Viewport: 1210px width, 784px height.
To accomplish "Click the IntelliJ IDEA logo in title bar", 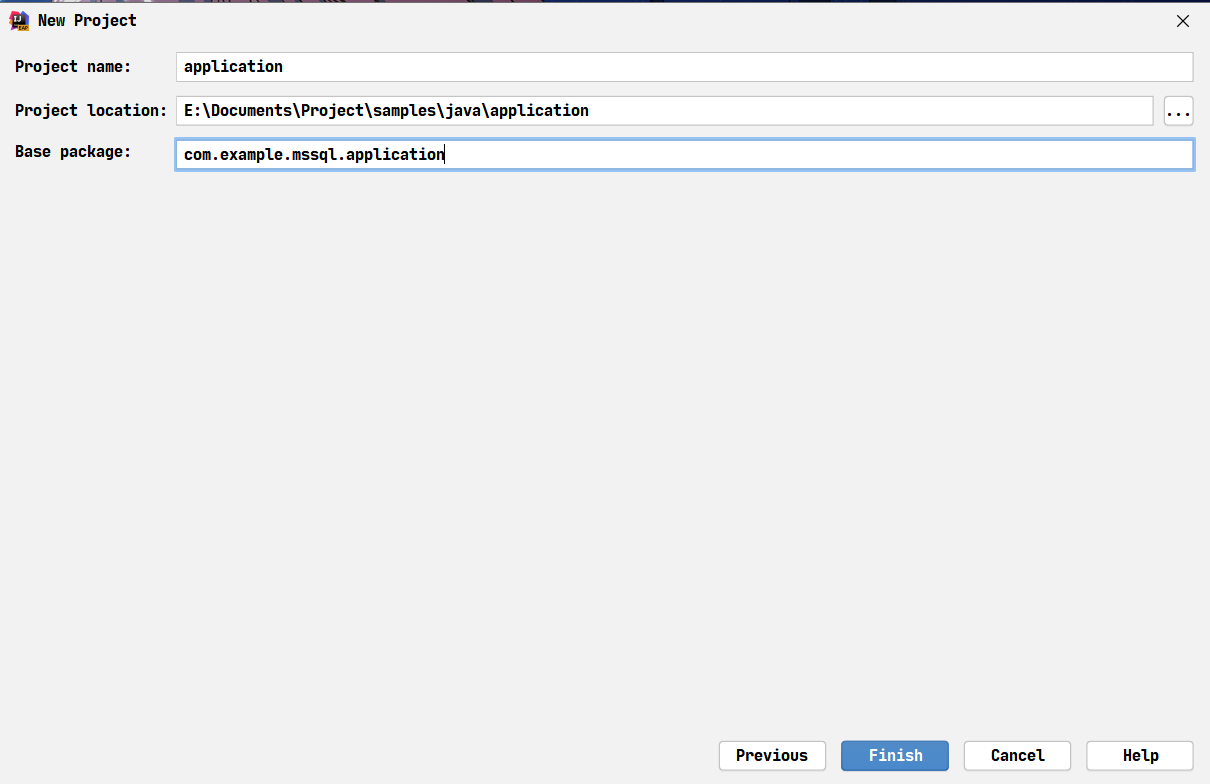I will [x=19, y=20].
